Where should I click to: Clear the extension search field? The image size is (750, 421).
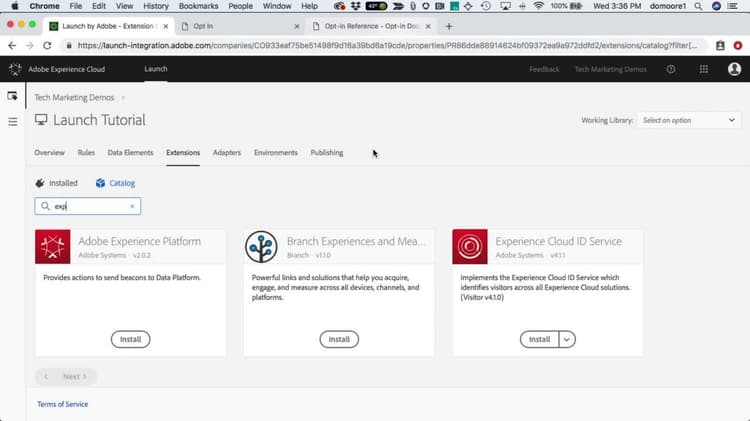pyautogui.click(x=132, y=206)
